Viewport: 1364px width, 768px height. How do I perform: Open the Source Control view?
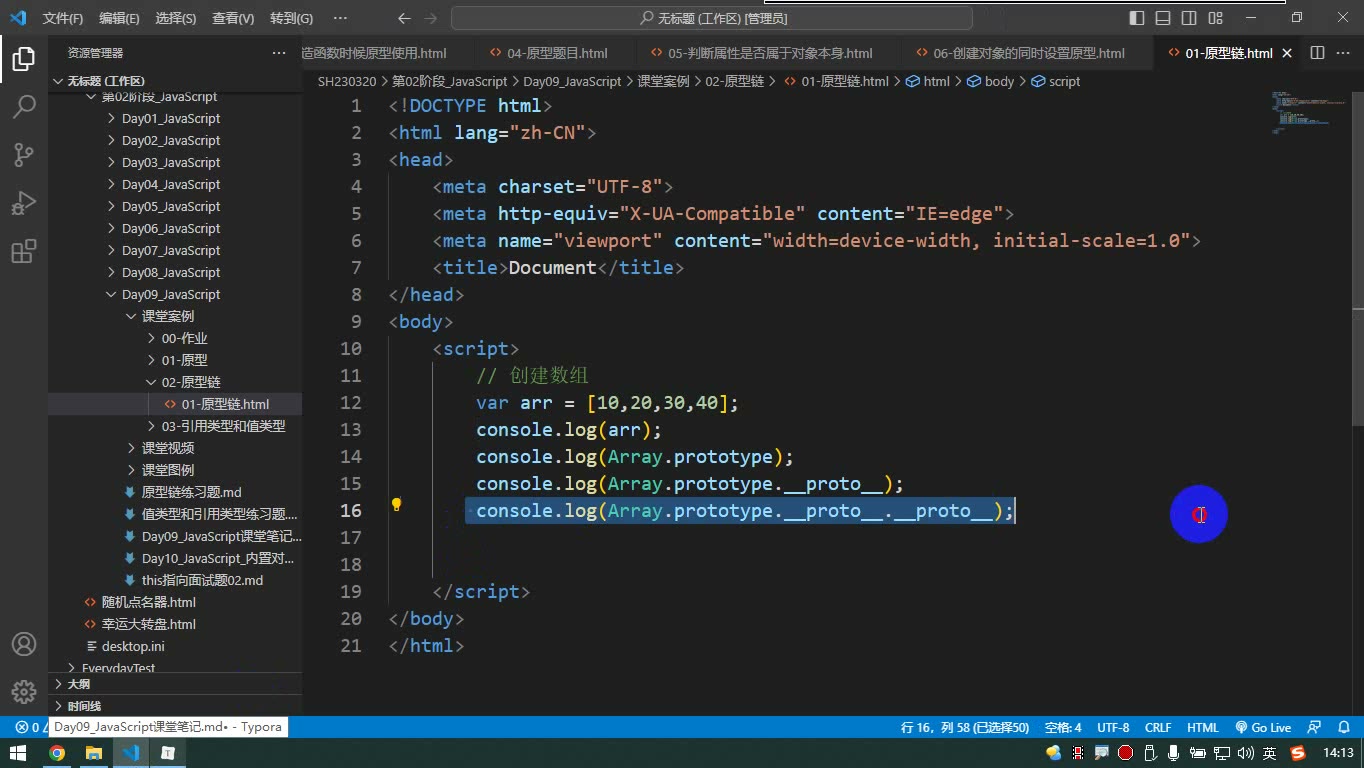coord(23,154)
